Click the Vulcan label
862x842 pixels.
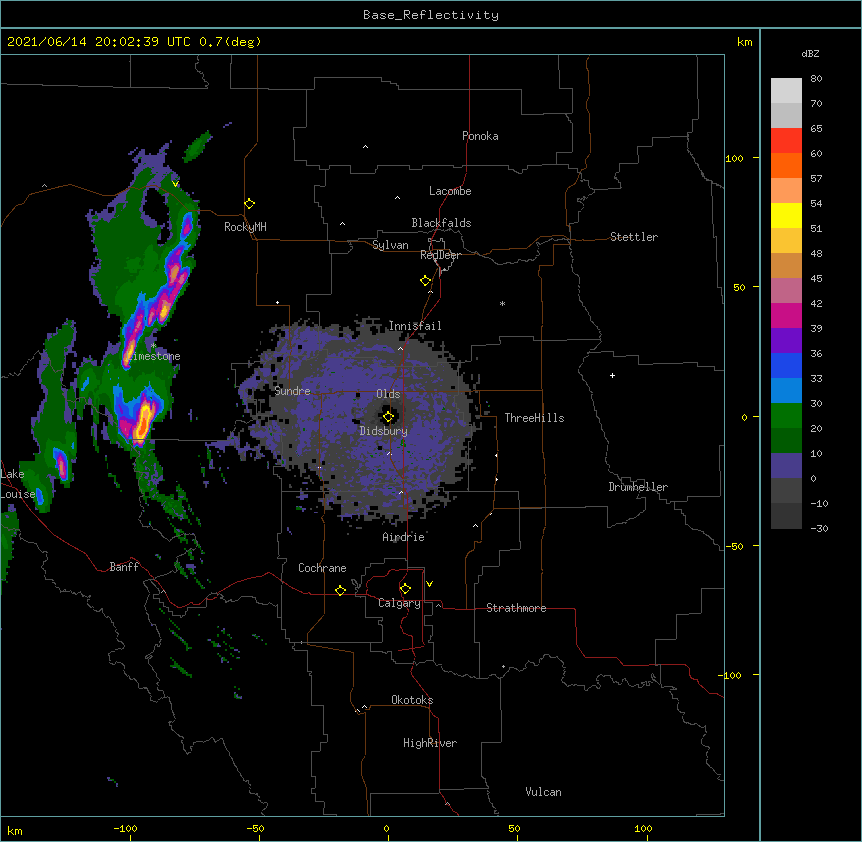point(543,792)
